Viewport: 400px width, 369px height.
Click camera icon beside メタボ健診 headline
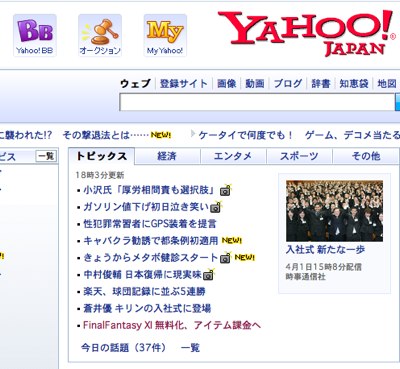(x=226, y=258)
